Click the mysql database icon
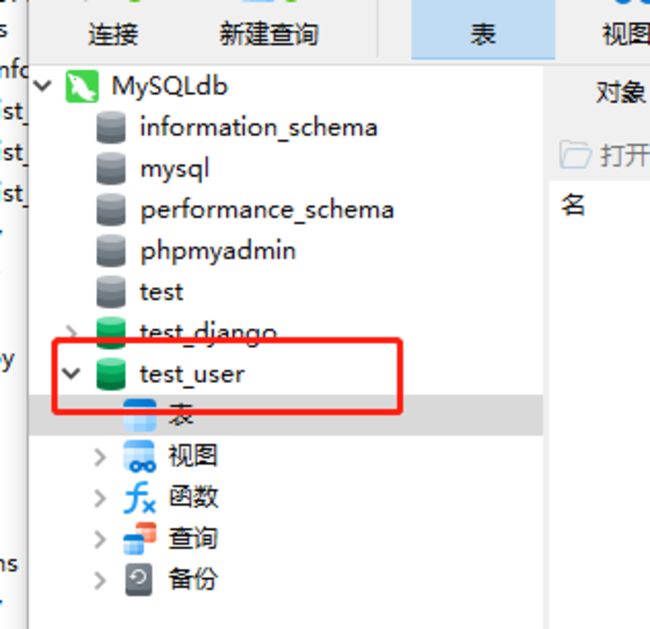 pos(111,169)
